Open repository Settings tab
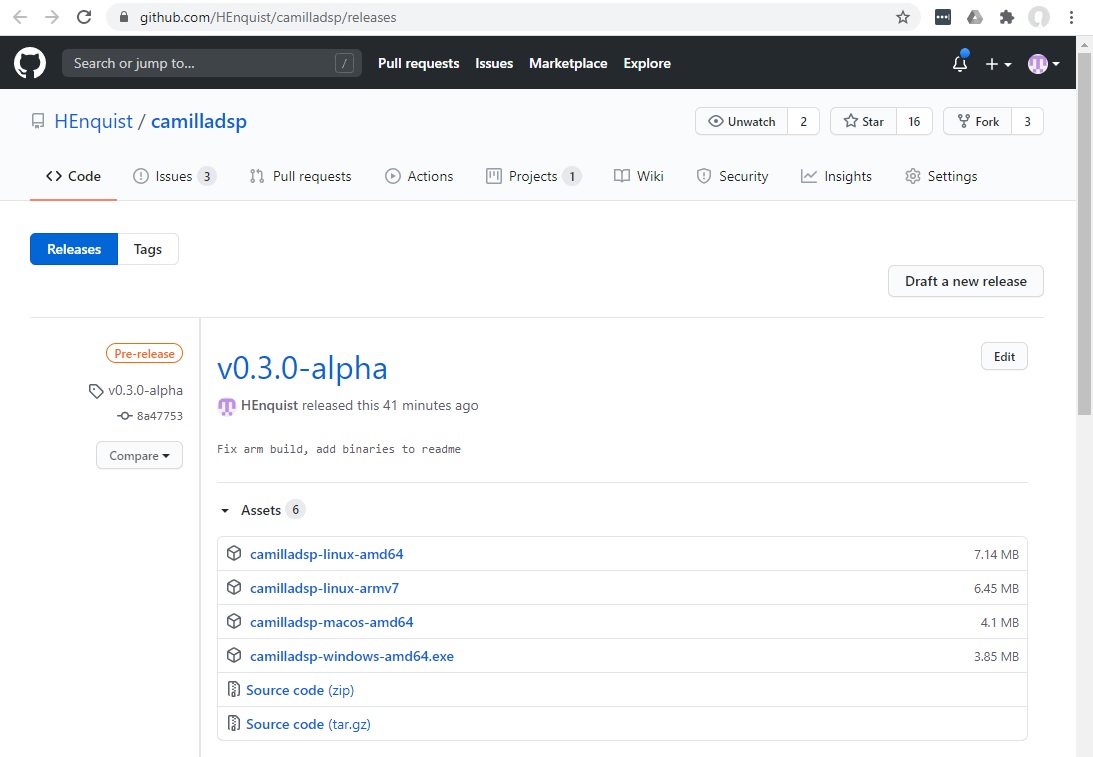This screenshot has width=1093, height=757. tap(941, 176)
